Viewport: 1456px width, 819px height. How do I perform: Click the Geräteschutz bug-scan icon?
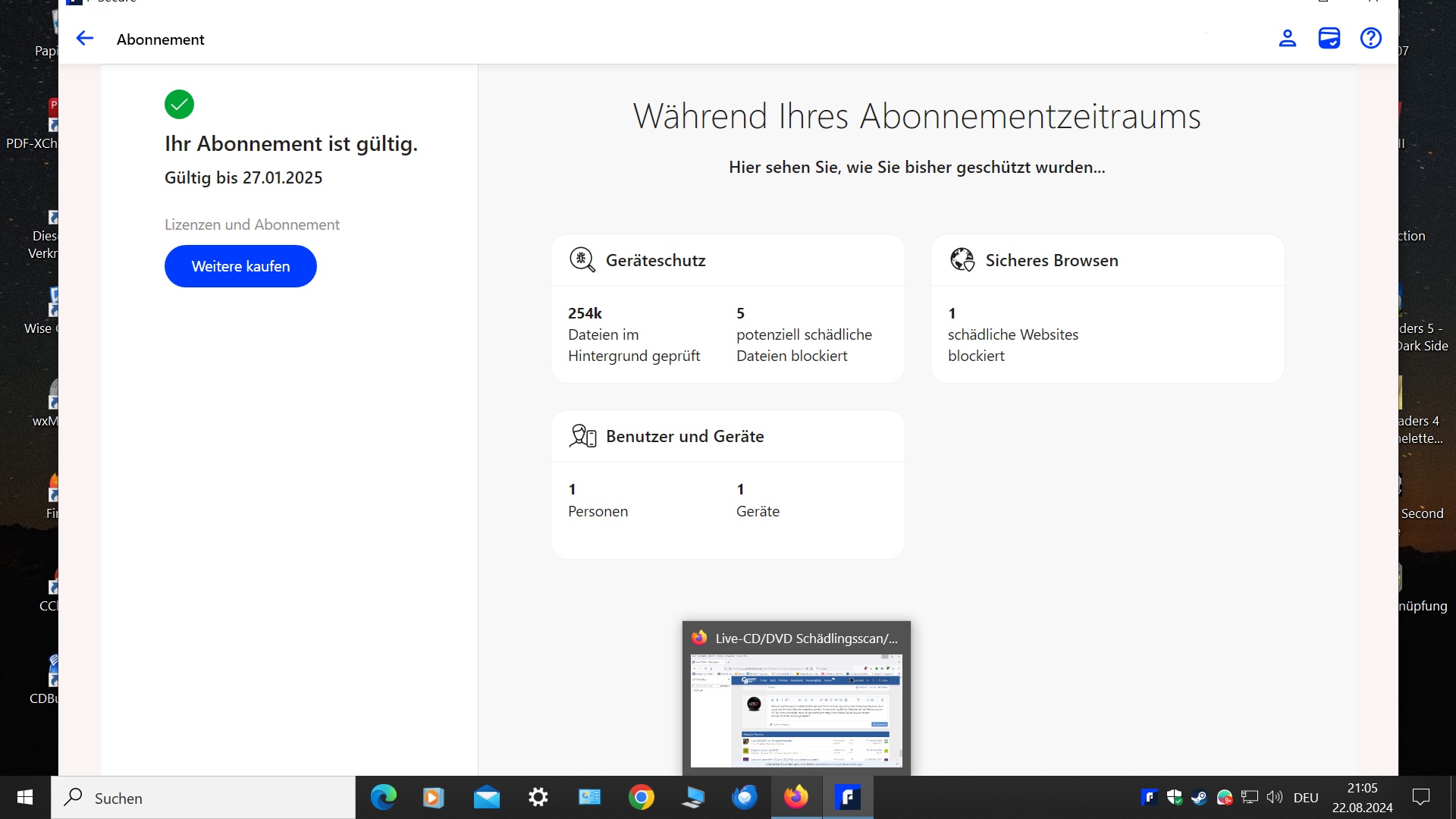pyautogui.click(x=582, y=260)
